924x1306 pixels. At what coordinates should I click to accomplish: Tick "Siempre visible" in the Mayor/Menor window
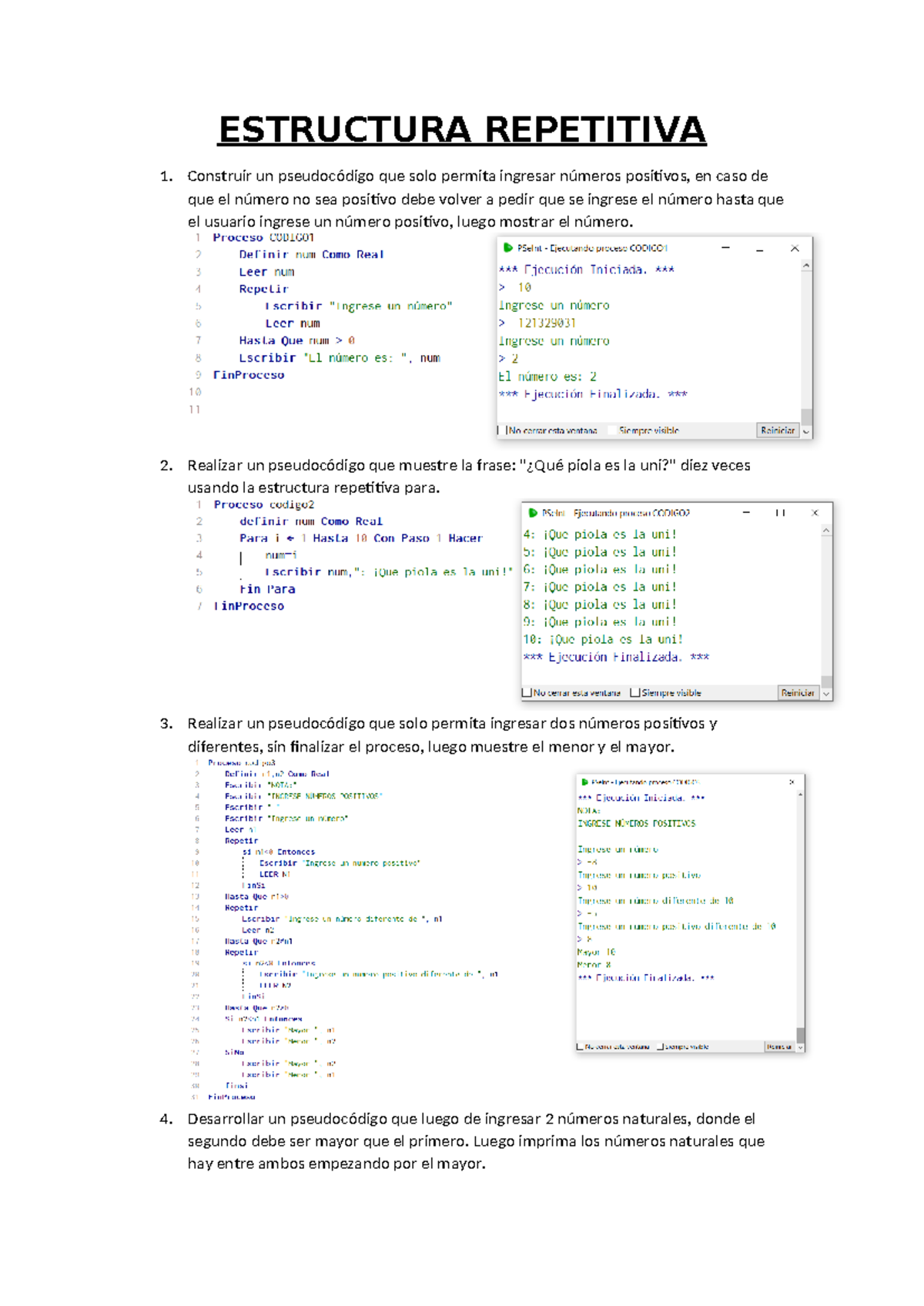pos(660,1046)
